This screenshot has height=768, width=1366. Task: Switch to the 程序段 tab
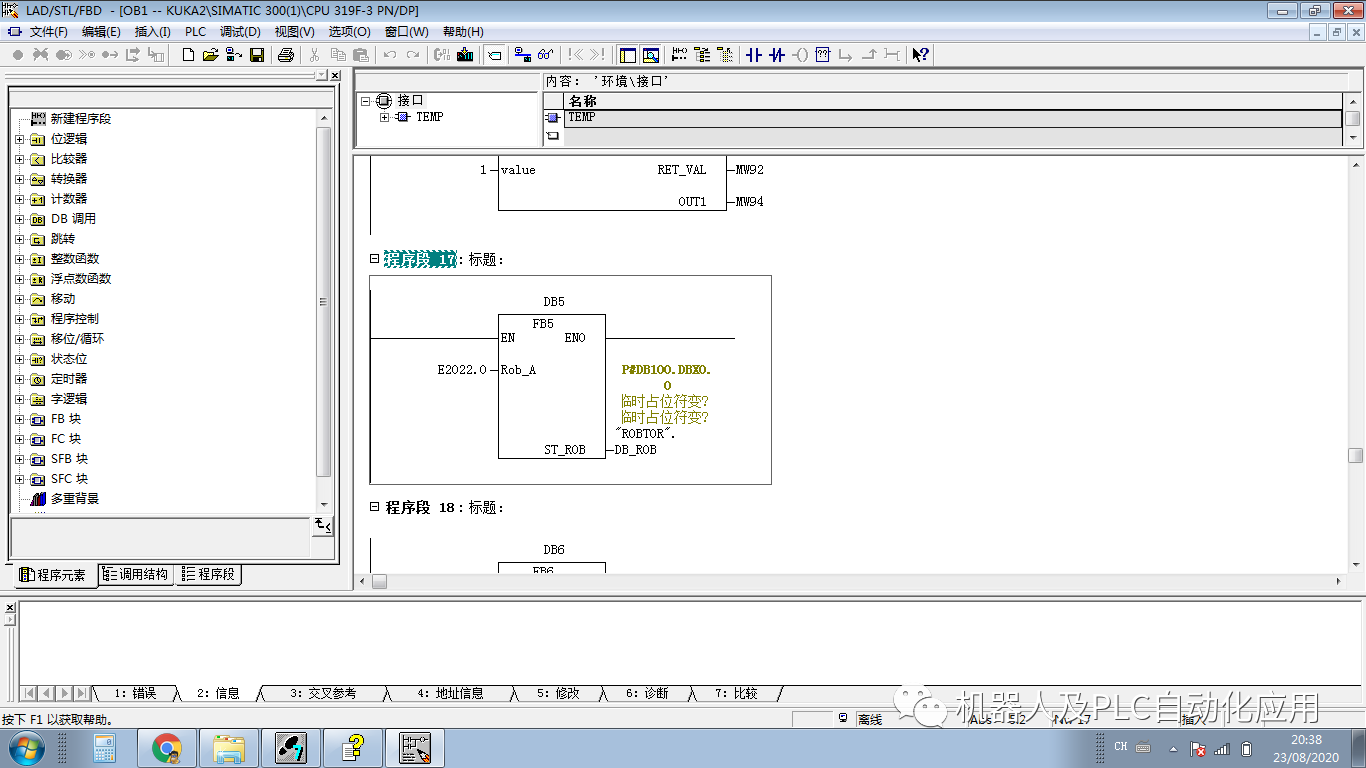(209, 574)
